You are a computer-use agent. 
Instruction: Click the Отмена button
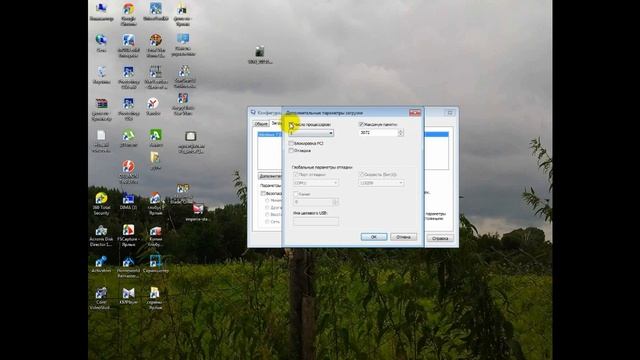tap(403, 237)
